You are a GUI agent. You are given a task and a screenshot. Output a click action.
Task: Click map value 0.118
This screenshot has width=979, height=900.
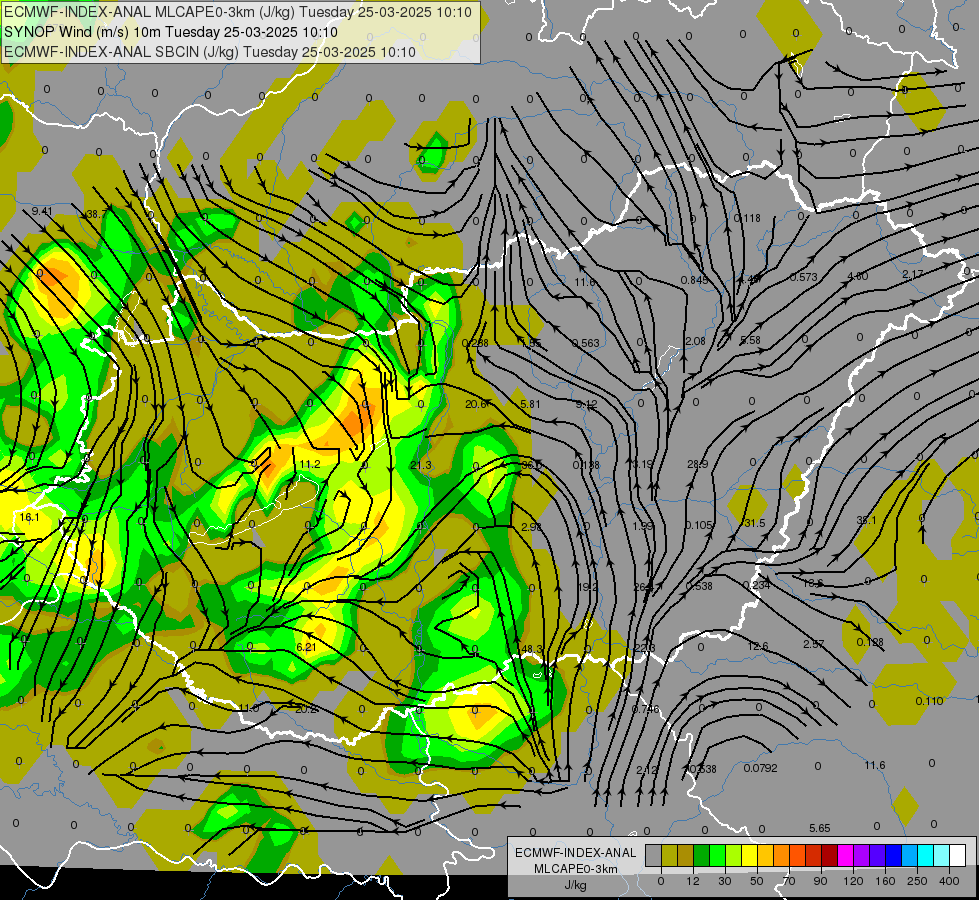(x=747, y=218)
